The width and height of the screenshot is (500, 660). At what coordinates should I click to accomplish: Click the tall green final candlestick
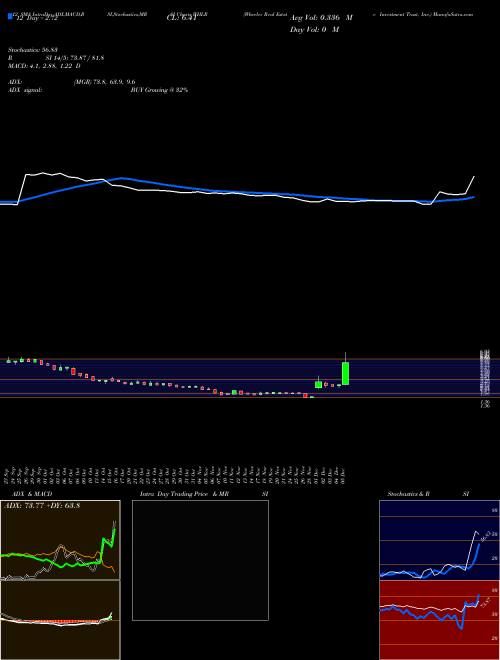pos(346,373)
